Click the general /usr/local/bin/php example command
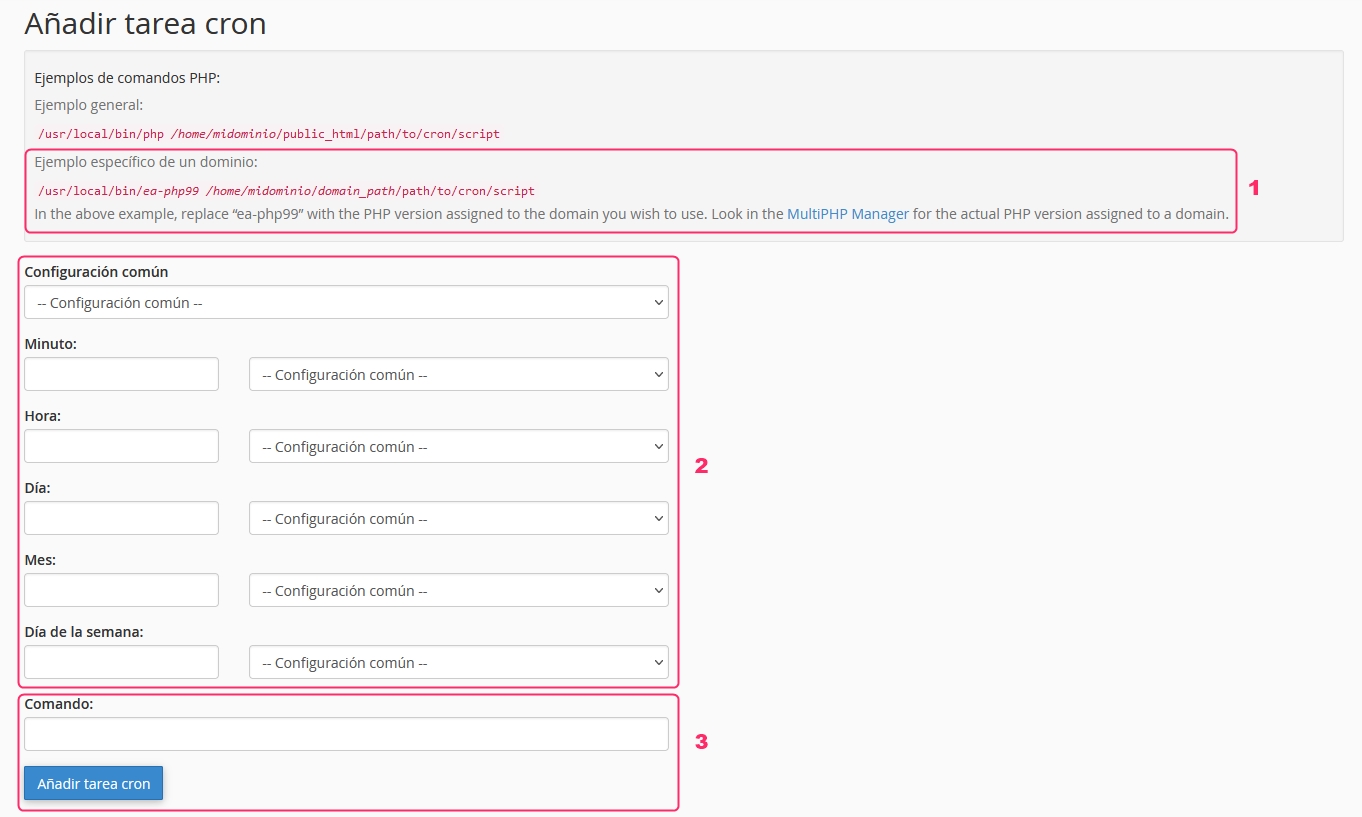This screenshot has height=817, width=1362. click(268, 133)
